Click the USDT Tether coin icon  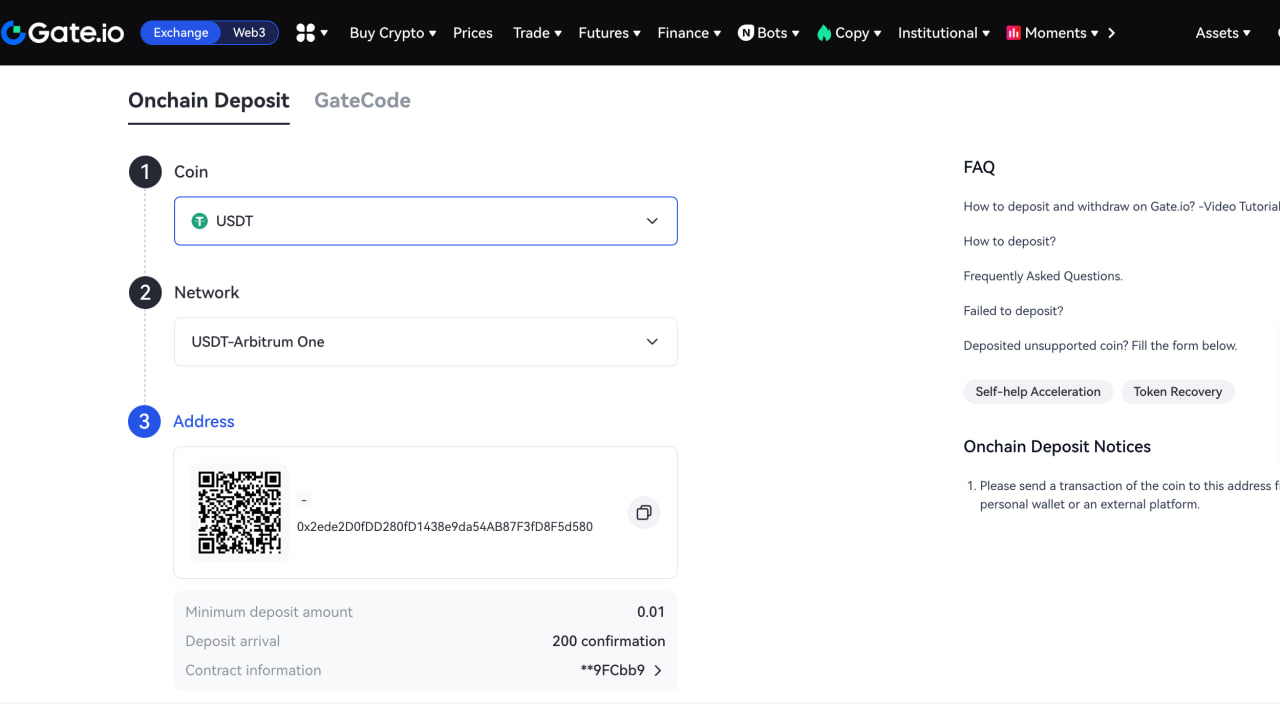[x=200, y=221]
